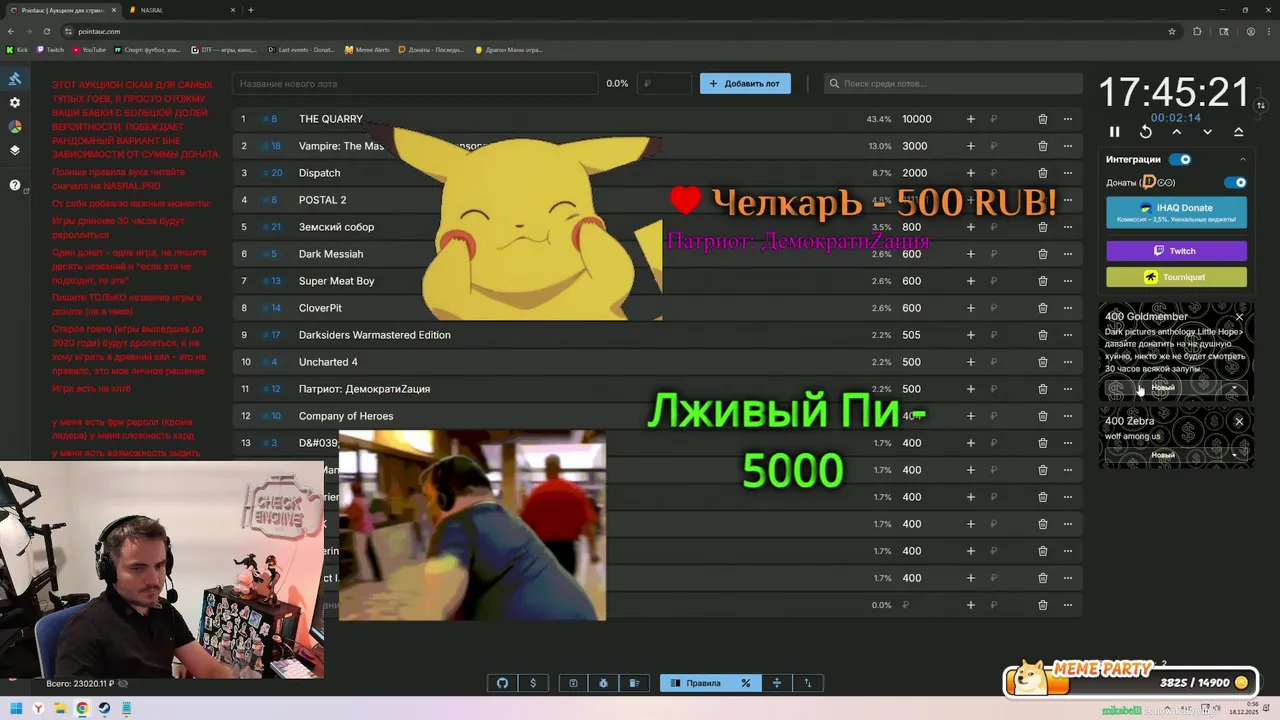The height and width of the screenshot is (720, 1280).
Task: Click the Правила button
Action: pos(695,683)
